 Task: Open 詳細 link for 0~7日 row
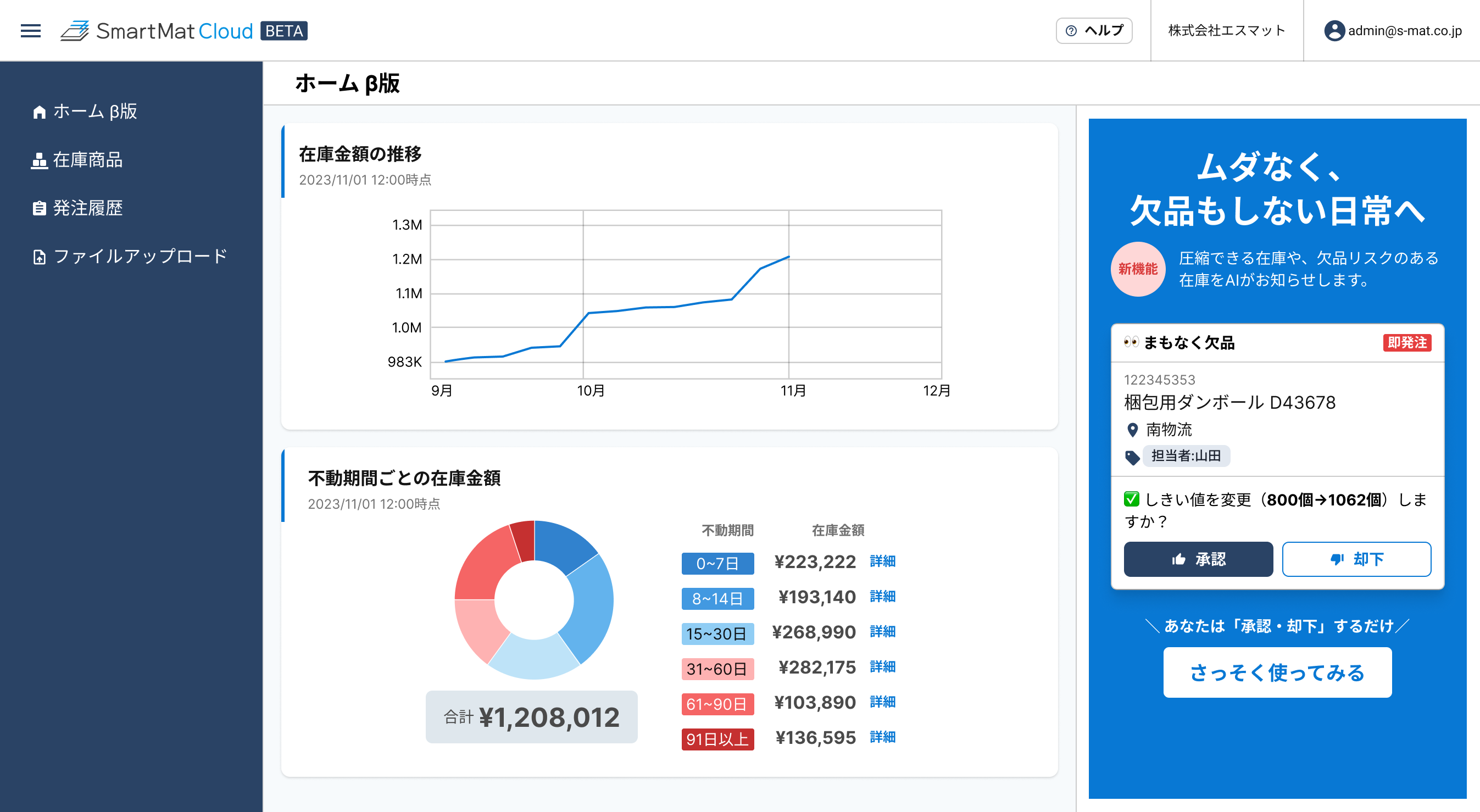pos(882,561)
